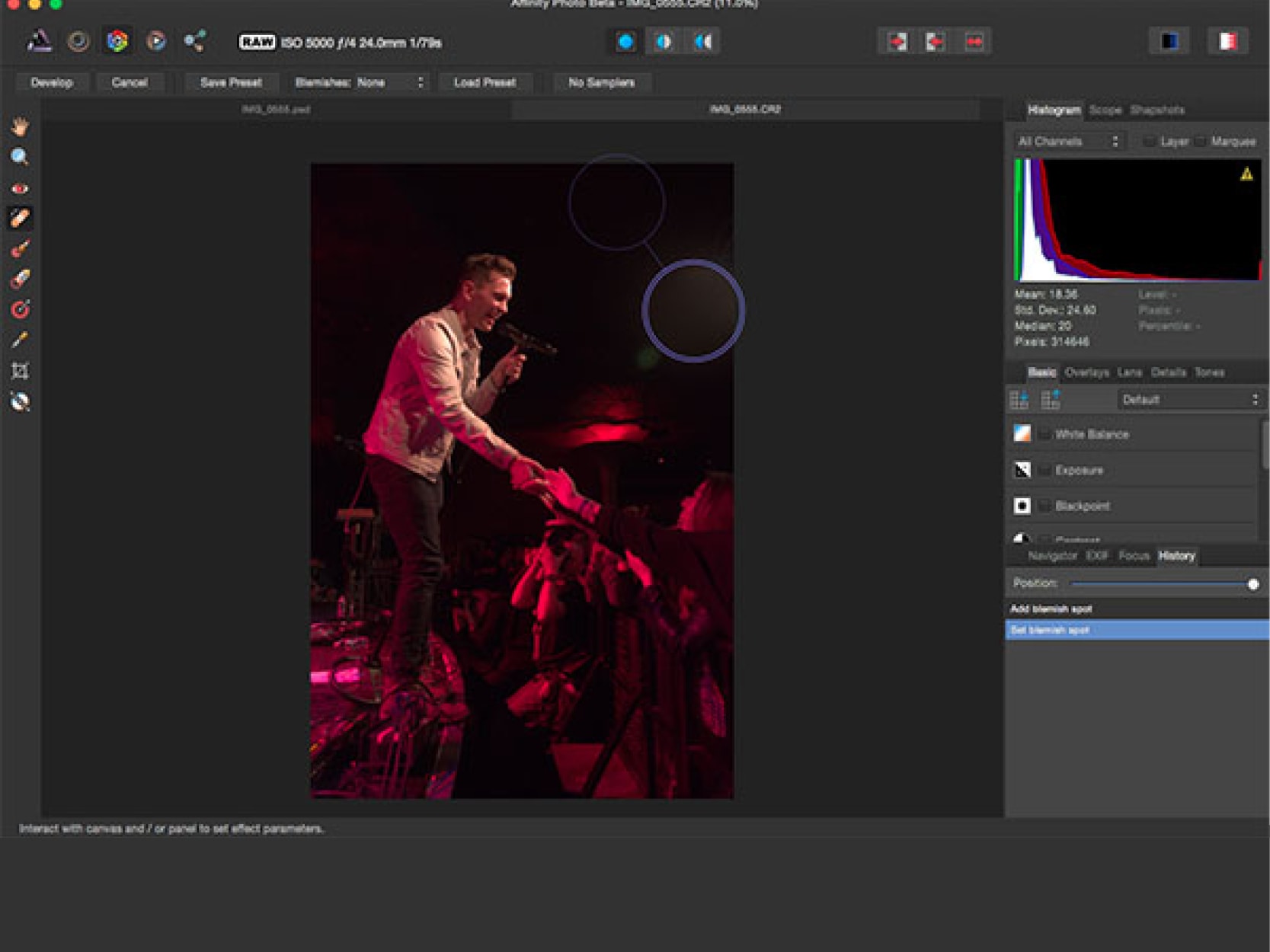Select the Overlay Paint brush tool
This screenshot has width=1270, height=952.
pos(20,248)
